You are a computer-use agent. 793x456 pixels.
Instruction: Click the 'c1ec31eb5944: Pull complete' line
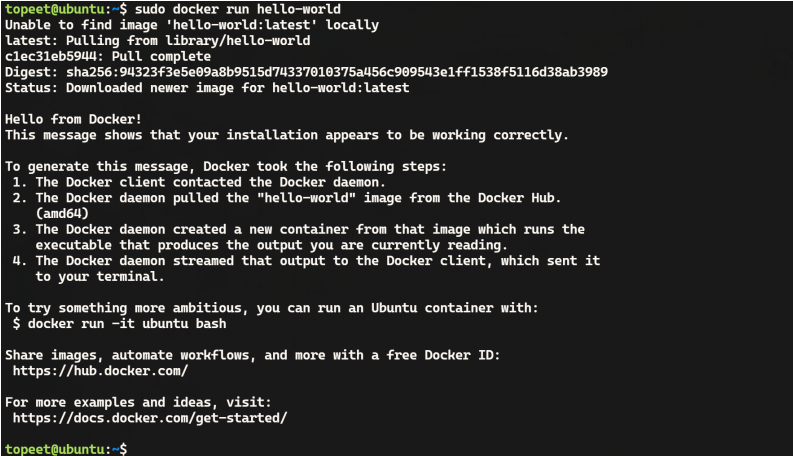[108, 56]
